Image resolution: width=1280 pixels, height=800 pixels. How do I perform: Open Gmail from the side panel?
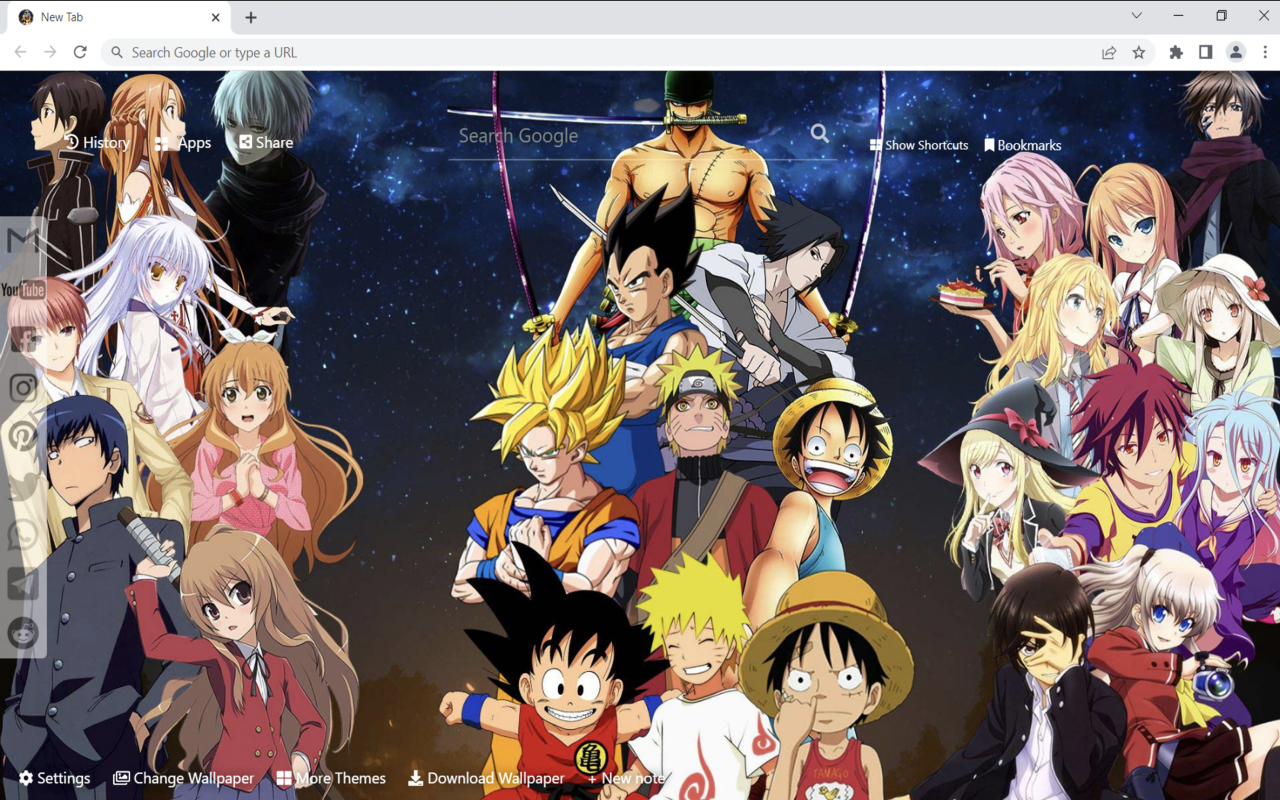pyautogui.click(x=23, y=241)
